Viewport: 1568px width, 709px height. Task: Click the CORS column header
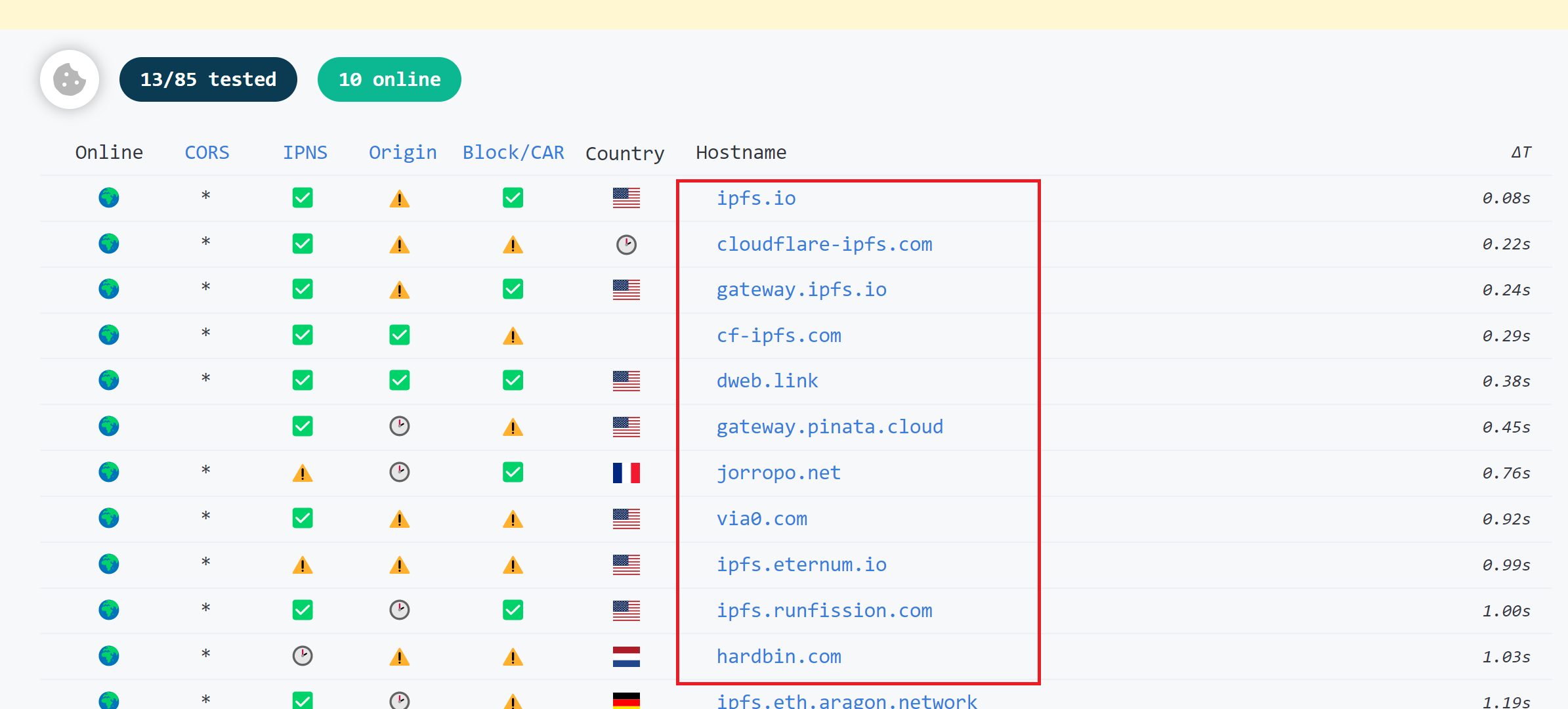(x=207, y=152)
